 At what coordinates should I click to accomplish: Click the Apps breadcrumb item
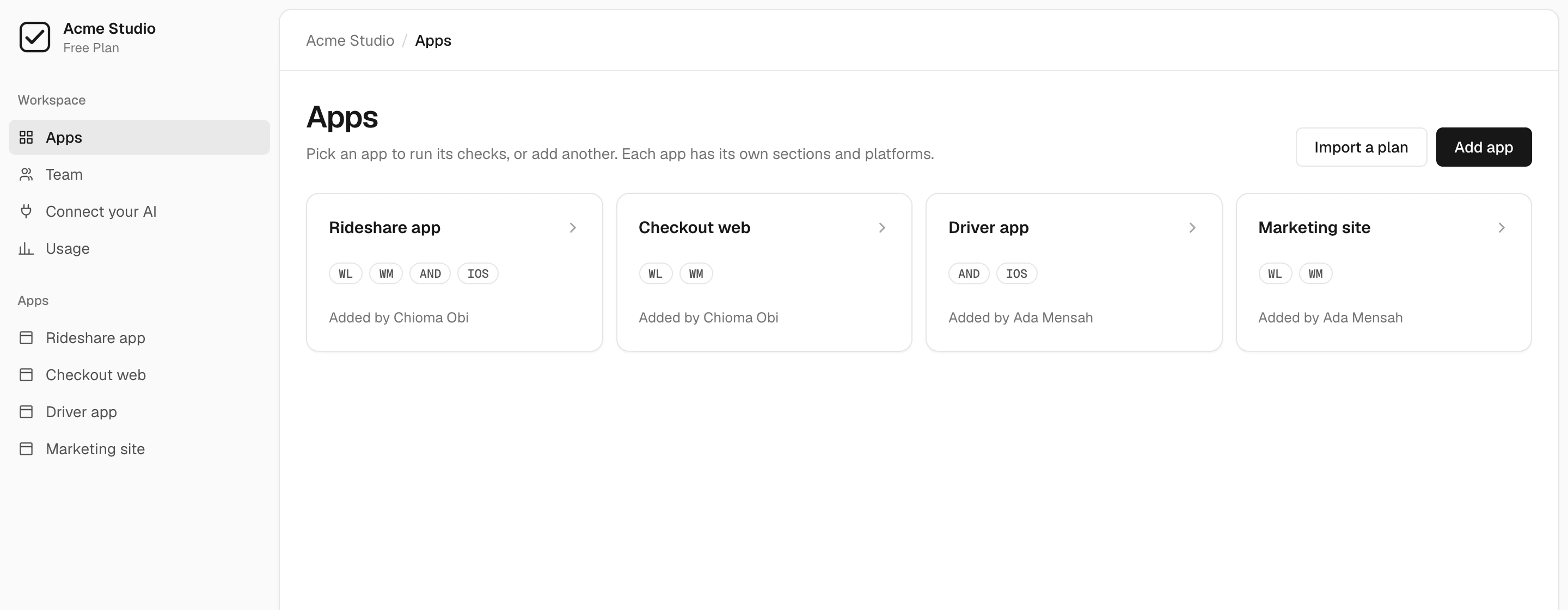click(433, 41)
